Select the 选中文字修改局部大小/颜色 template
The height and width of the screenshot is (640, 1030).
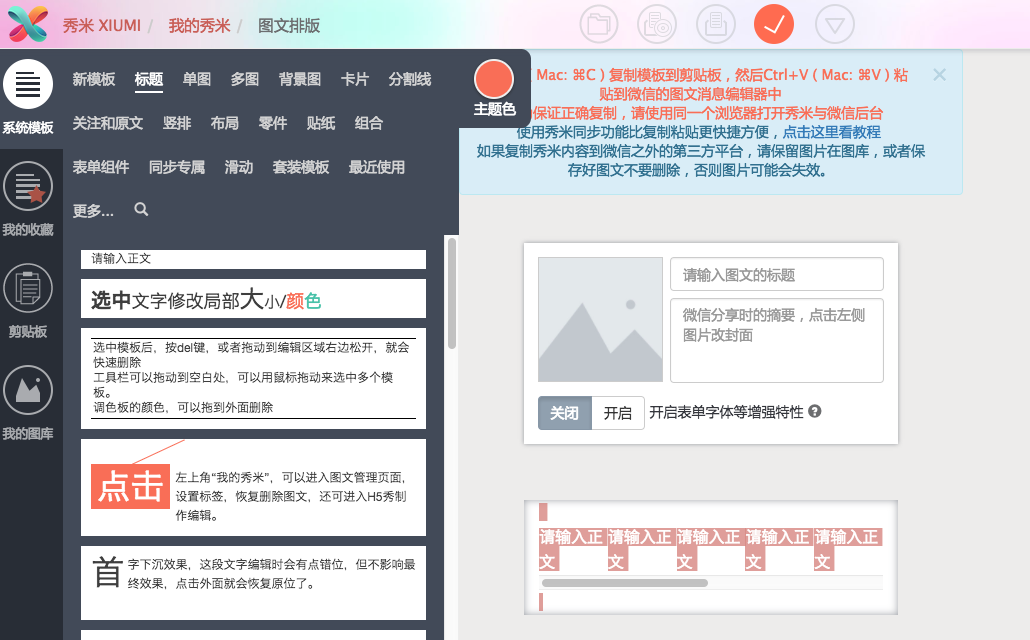[x=254, y=299]
